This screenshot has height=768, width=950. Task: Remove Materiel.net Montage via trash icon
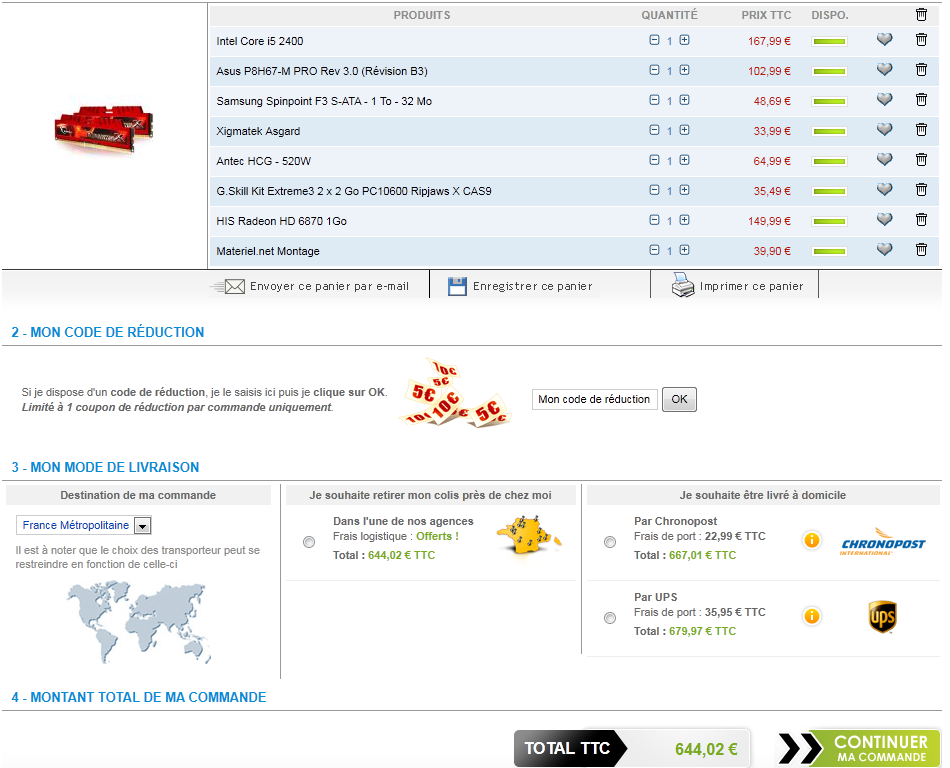921,250
